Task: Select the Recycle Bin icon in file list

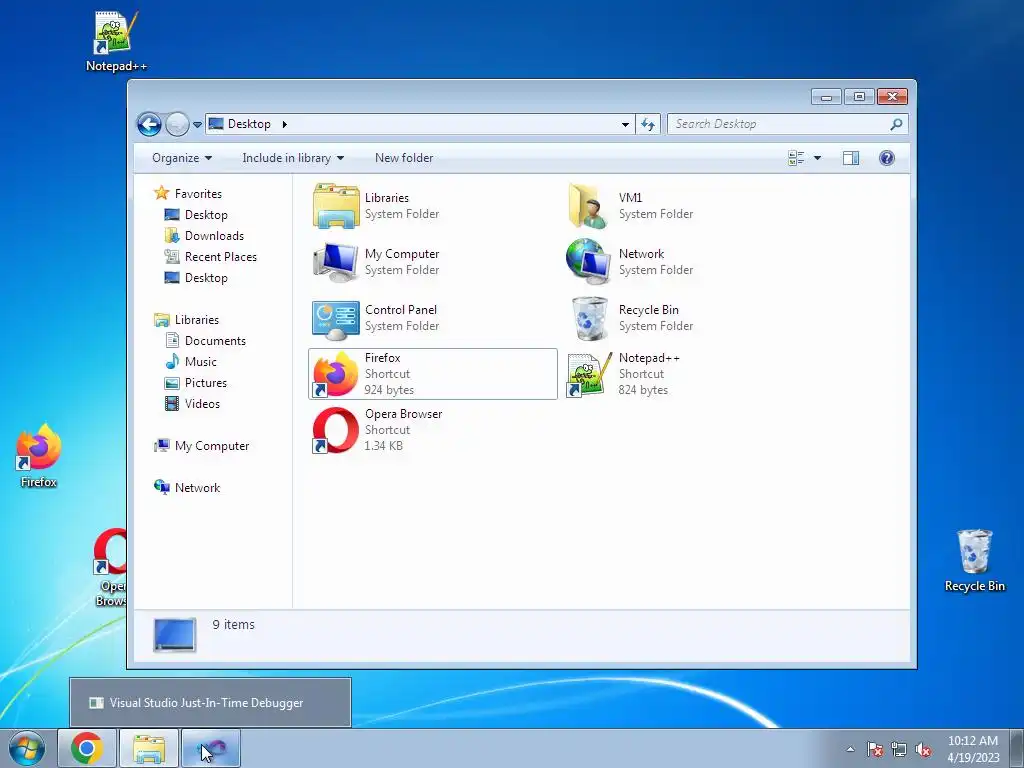Action: pyautogui.click(x=590, y=318)
